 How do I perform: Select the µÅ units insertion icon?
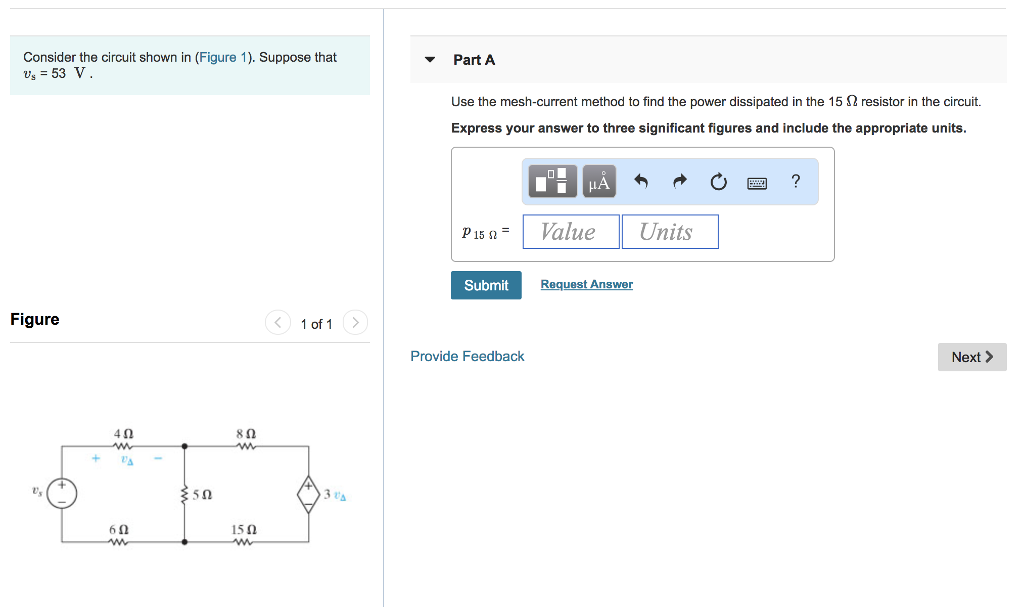pos(598,181)
